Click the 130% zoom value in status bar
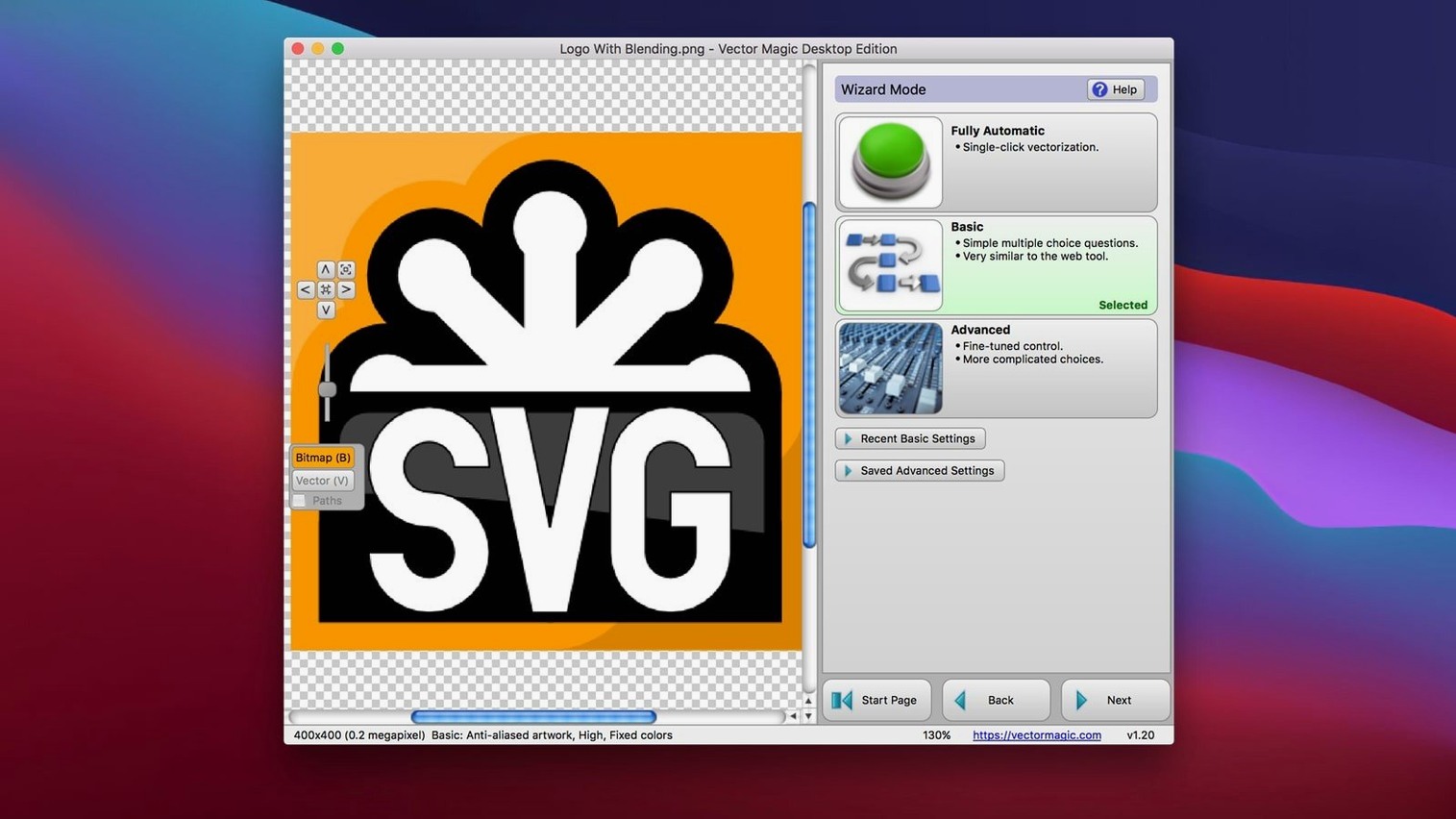 [936, 735]
